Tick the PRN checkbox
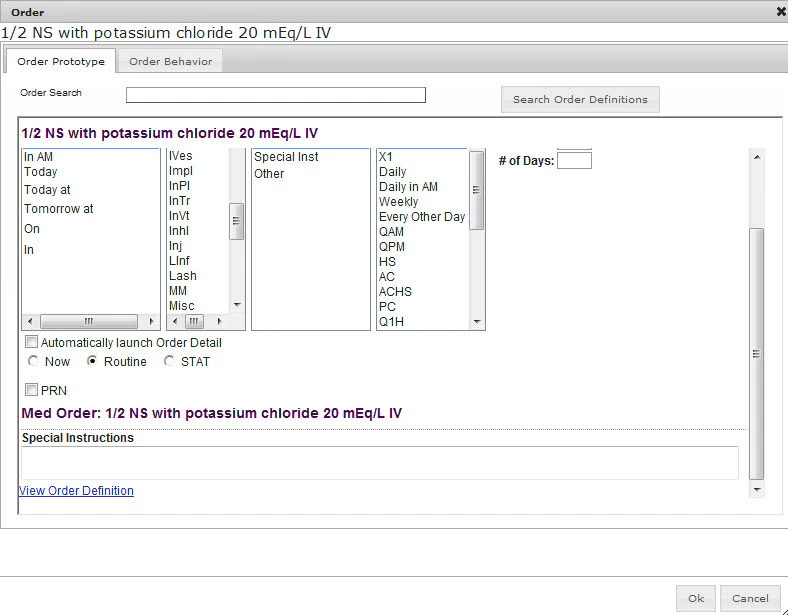This screenshot has width=788, height=615. [x=32, y=389]
